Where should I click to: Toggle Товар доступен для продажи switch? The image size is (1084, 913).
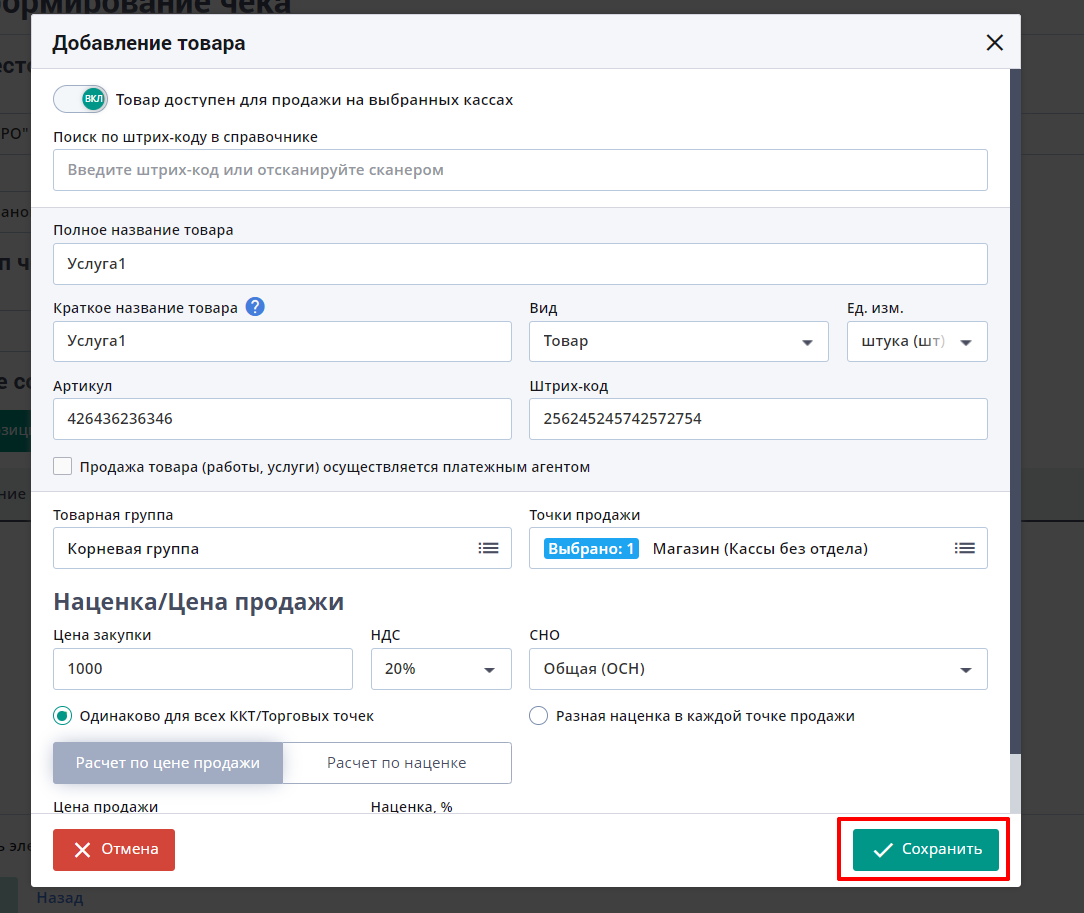pos(80,99)
